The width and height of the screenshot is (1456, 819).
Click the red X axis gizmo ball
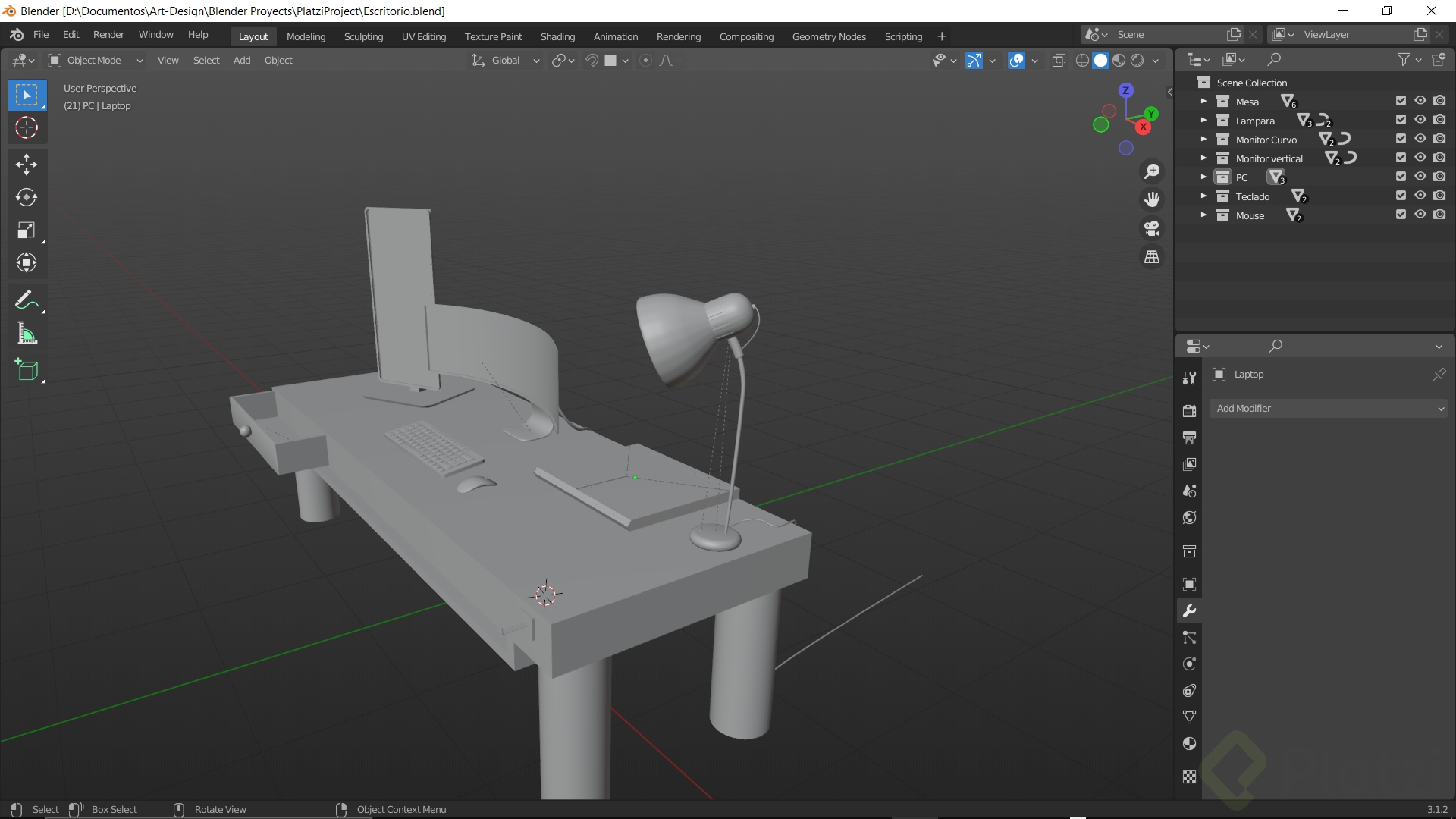point(1143,127)
